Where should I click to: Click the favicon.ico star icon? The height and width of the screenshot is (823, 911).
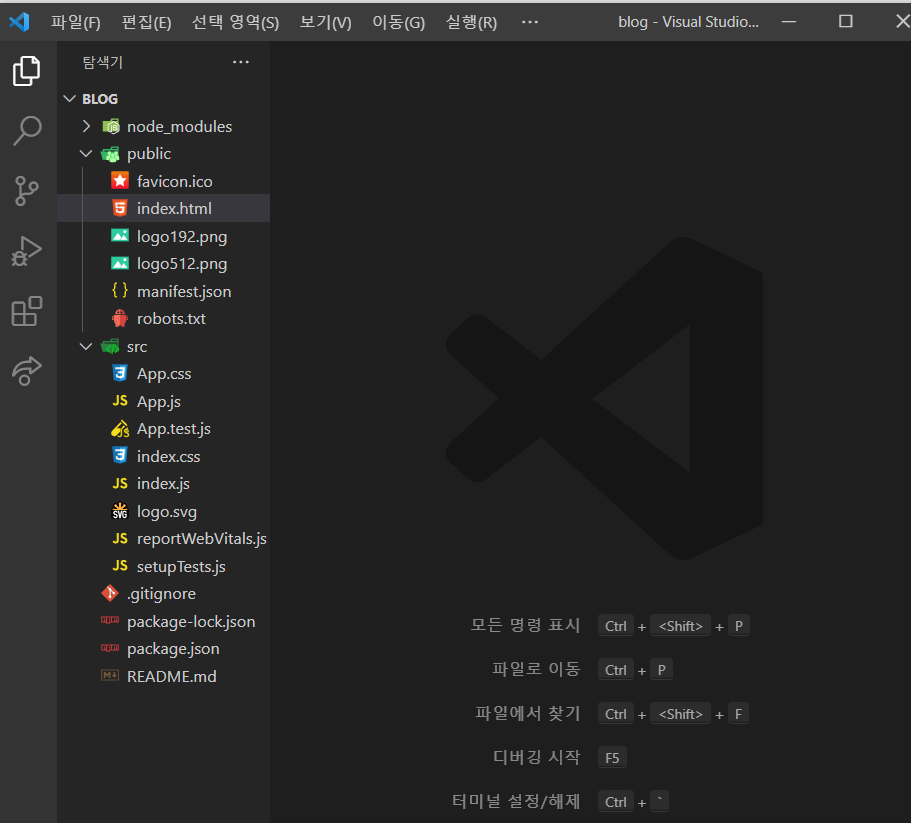pyautogui.click(x=120, y=181)
